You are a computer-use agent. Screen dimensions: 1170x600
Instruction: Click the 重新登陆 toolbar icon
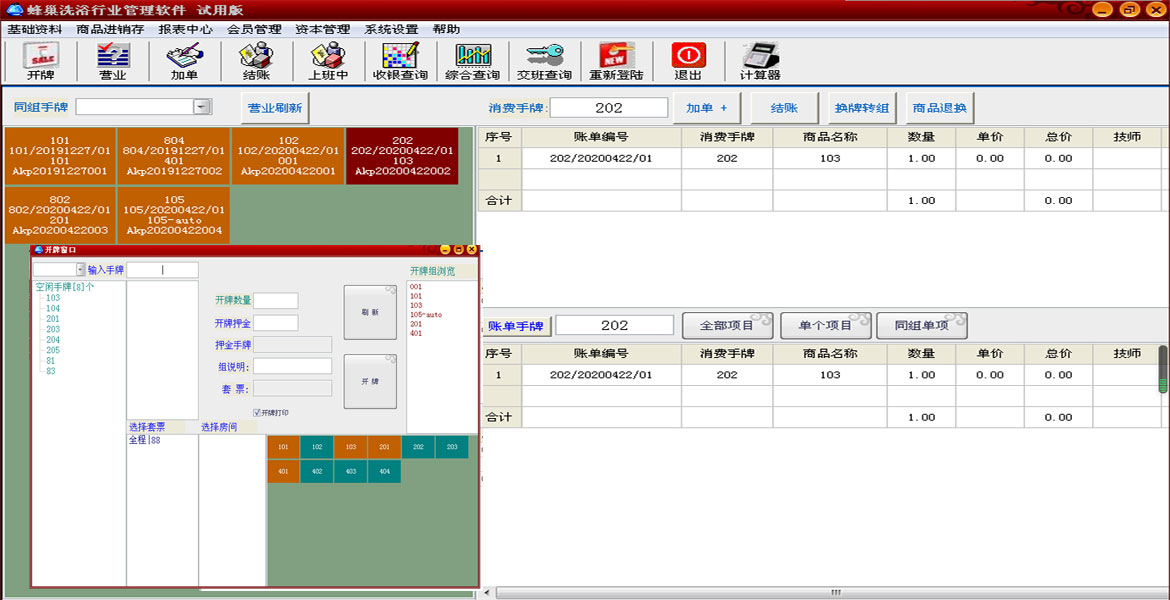click(x=616, y=61)
